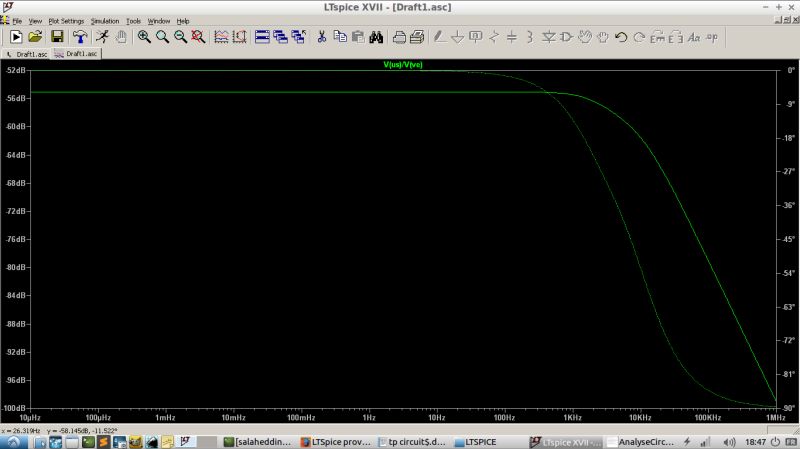
Task: Click the Paste clipboard icon
Action: tap(358, 37)
